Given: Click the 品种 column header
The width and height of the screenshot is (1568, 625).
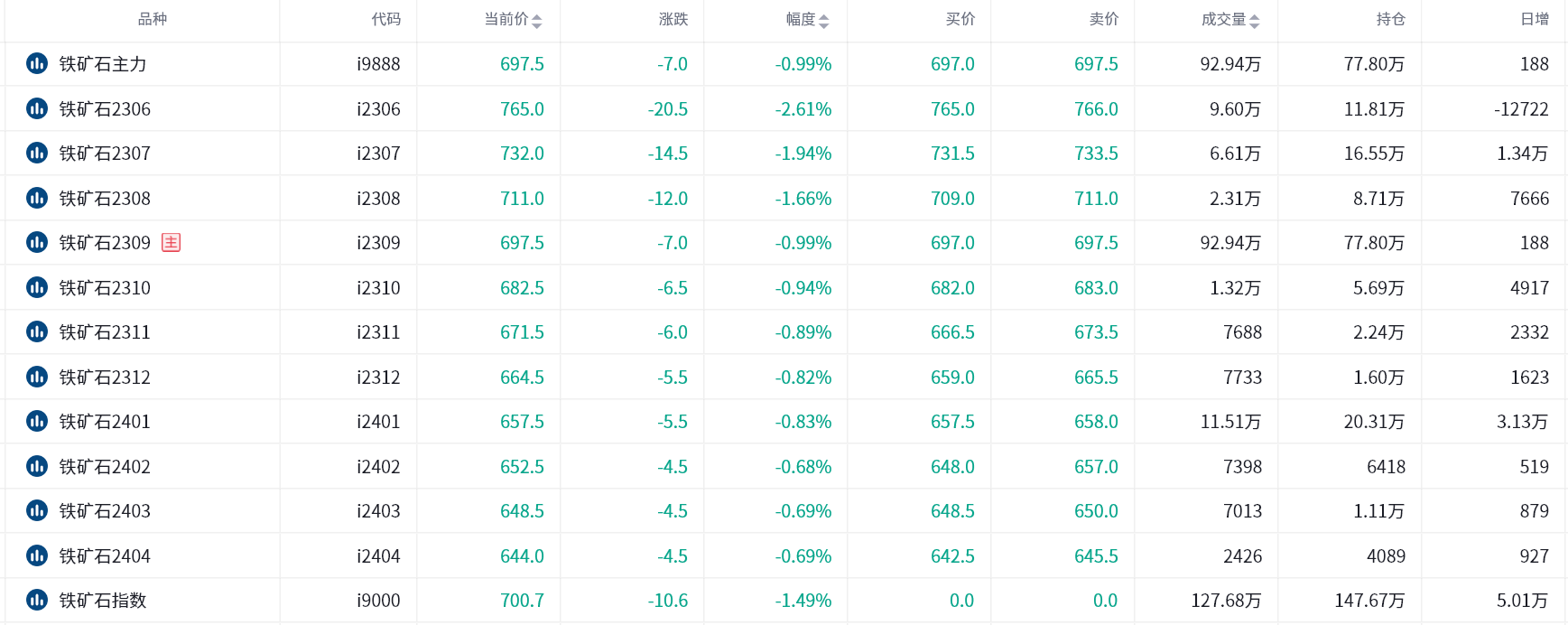Looking at the screenshot, I should (153, 19).
